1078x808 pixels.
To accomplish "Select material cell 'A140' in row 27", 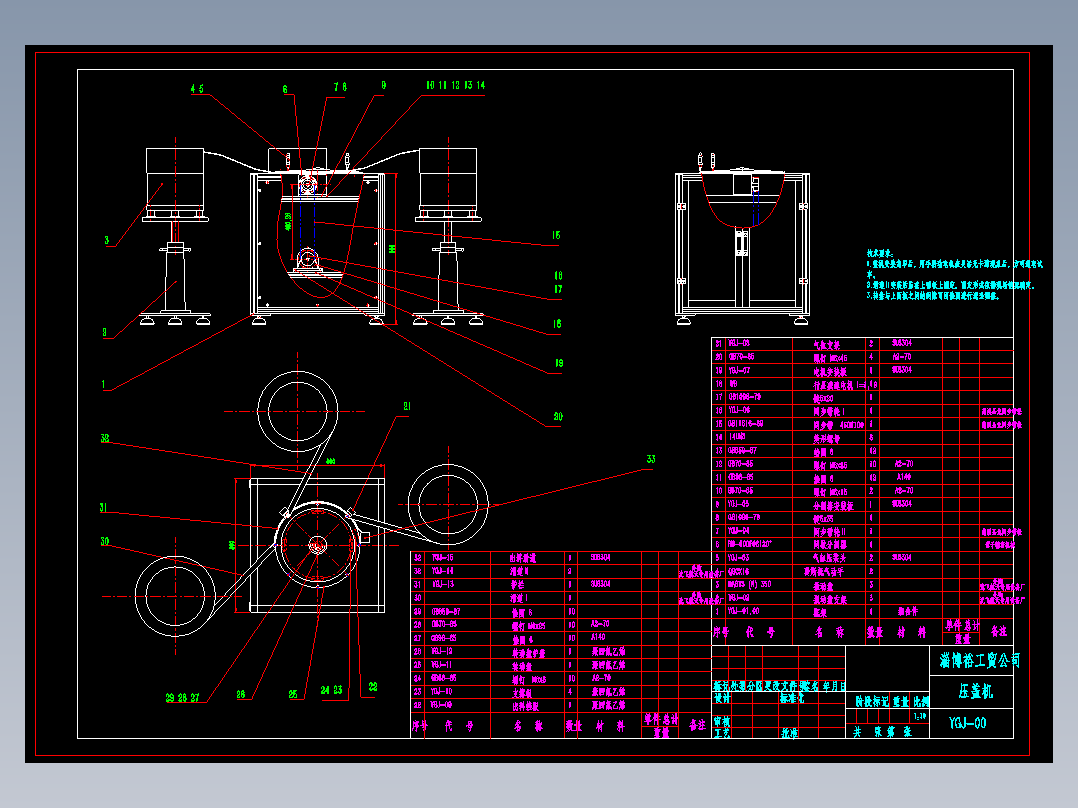I will tap(598, 637).
